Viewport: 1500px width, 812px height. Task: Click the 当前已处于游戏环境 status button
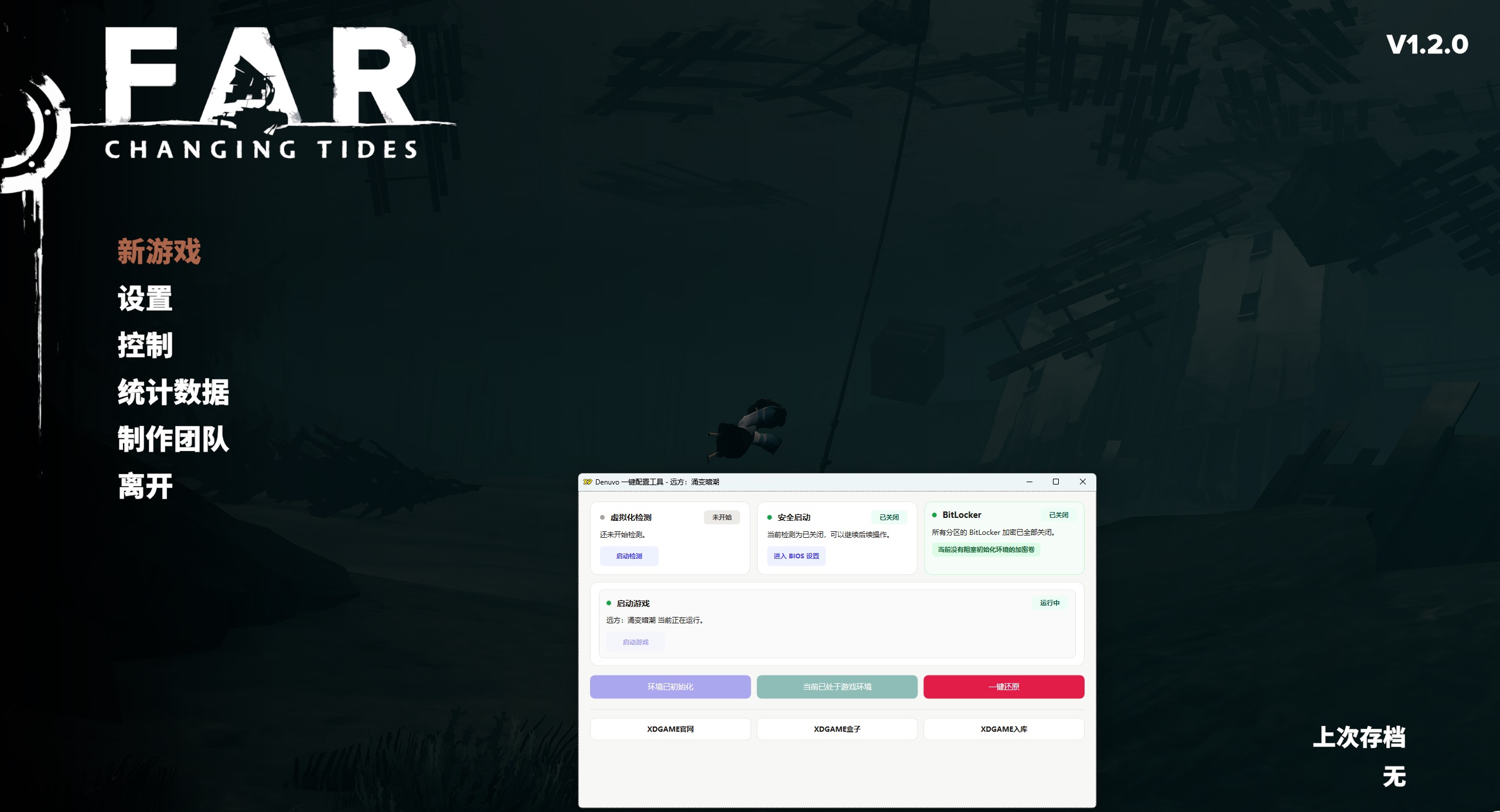point(837,687)
